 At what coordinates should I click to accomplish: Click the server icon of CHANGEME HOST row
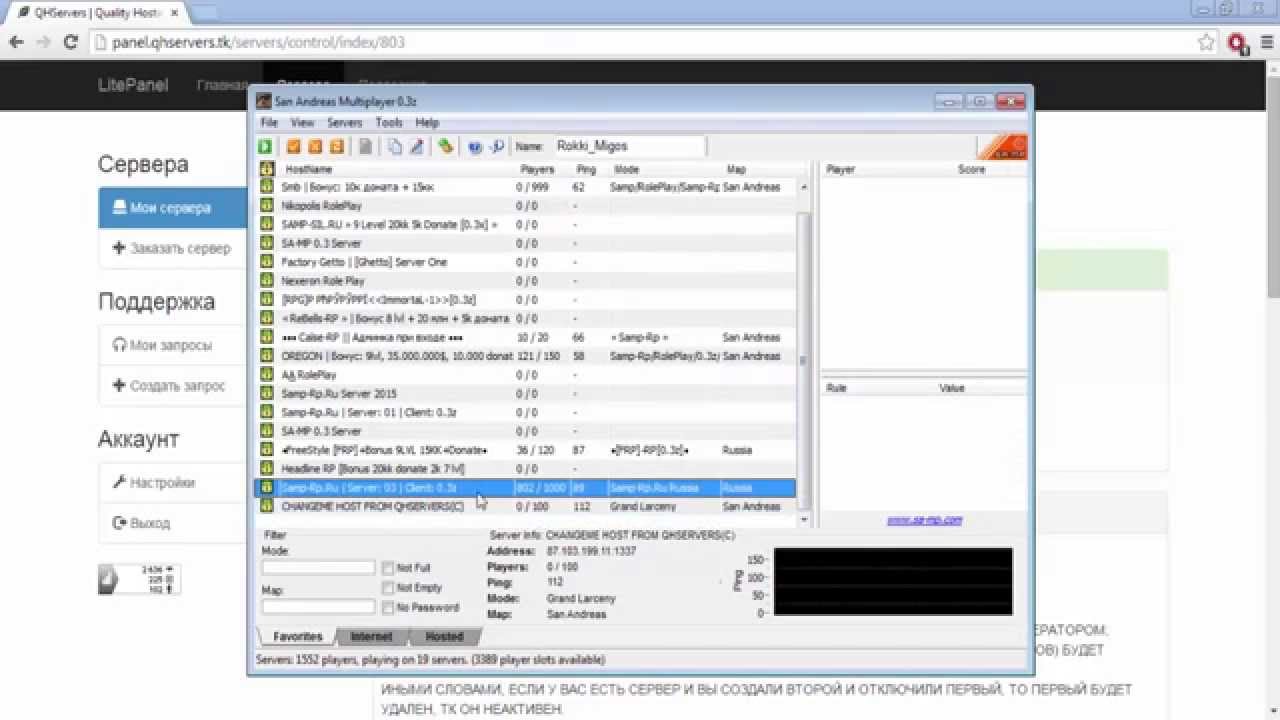click(267, 506)
